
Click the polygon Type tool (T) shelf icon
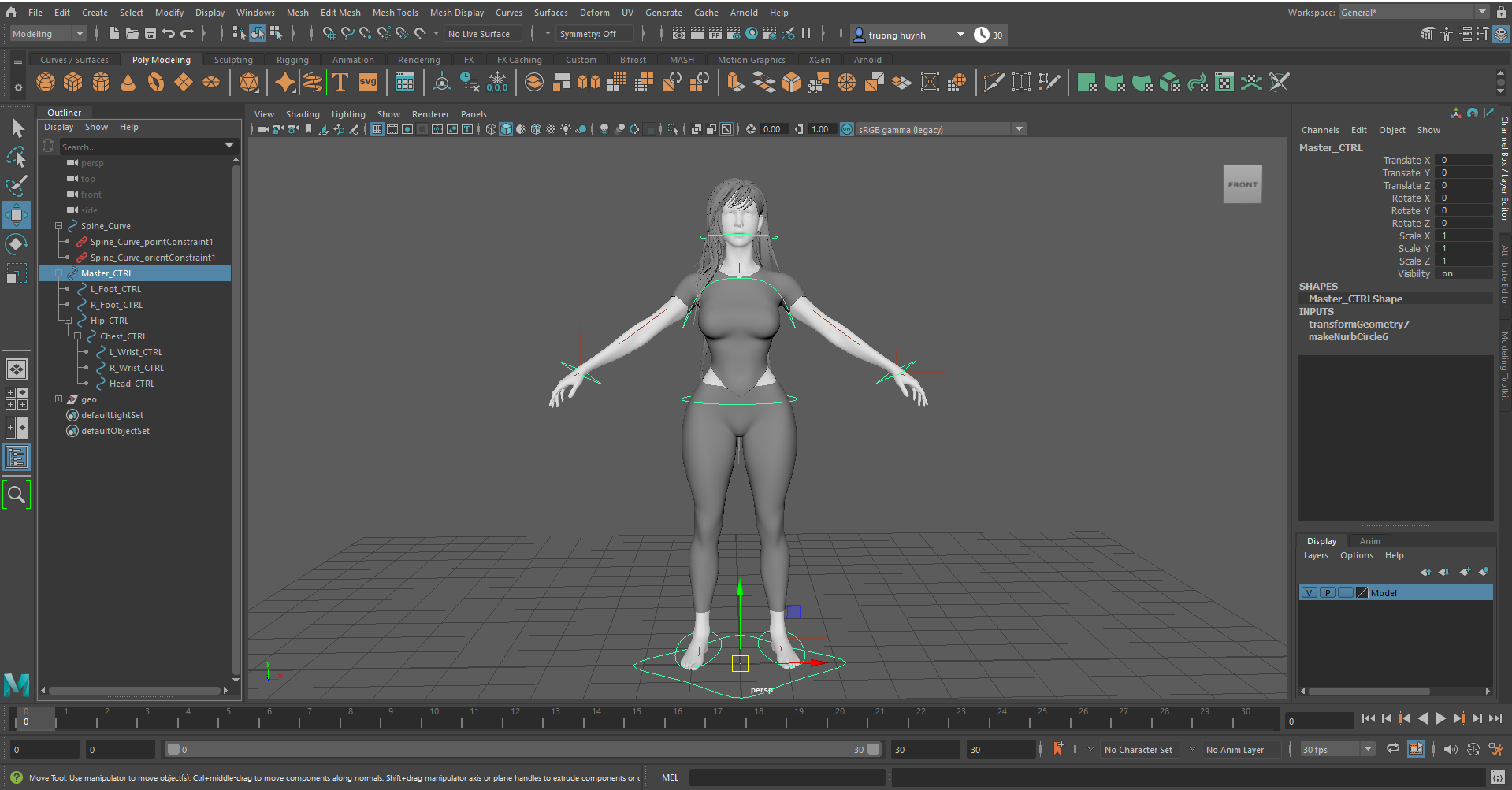[340, 81]
